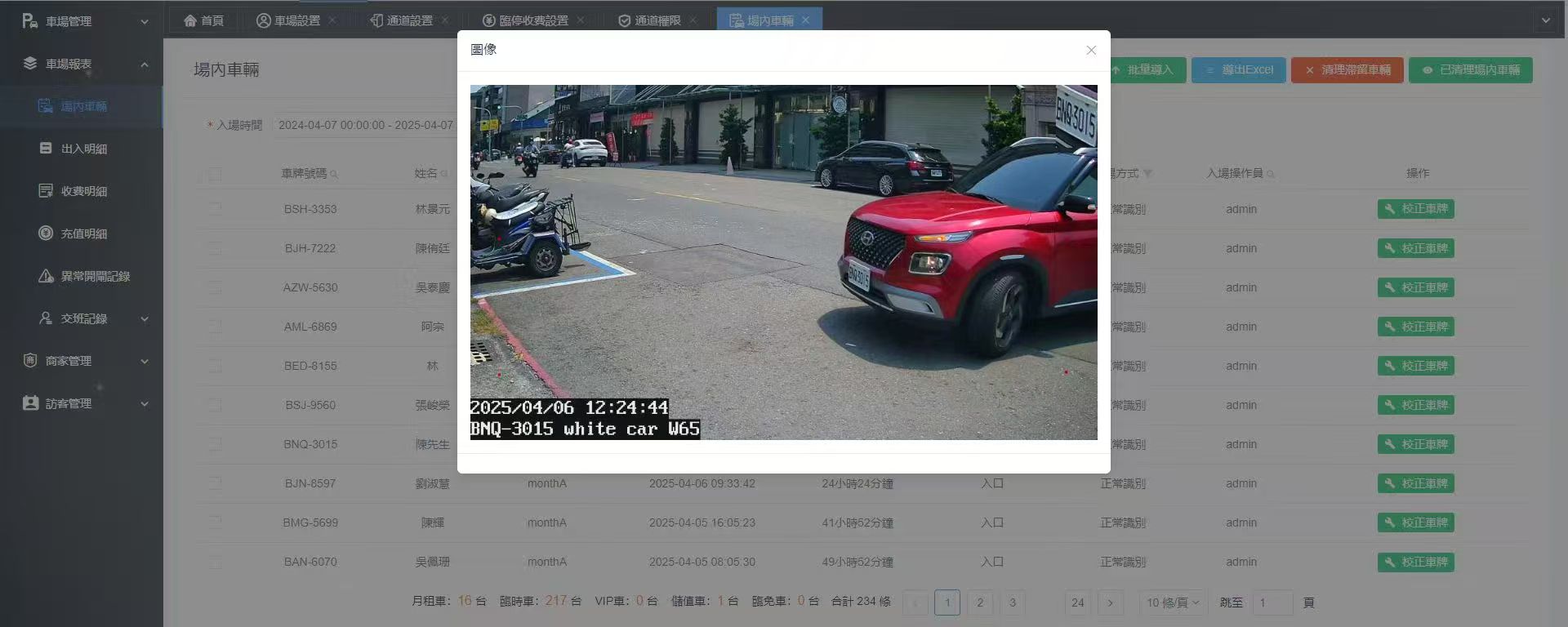Click plate cell BMG-5699

(310, 522)
